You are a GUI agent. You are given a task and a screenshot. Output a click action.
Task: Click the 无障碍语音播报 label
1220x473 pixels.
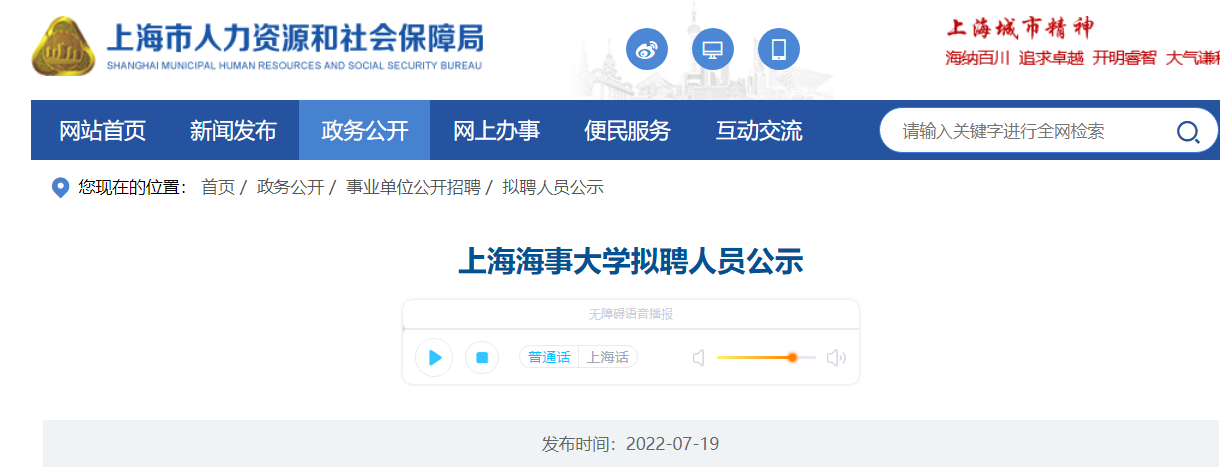click(631, 314)
